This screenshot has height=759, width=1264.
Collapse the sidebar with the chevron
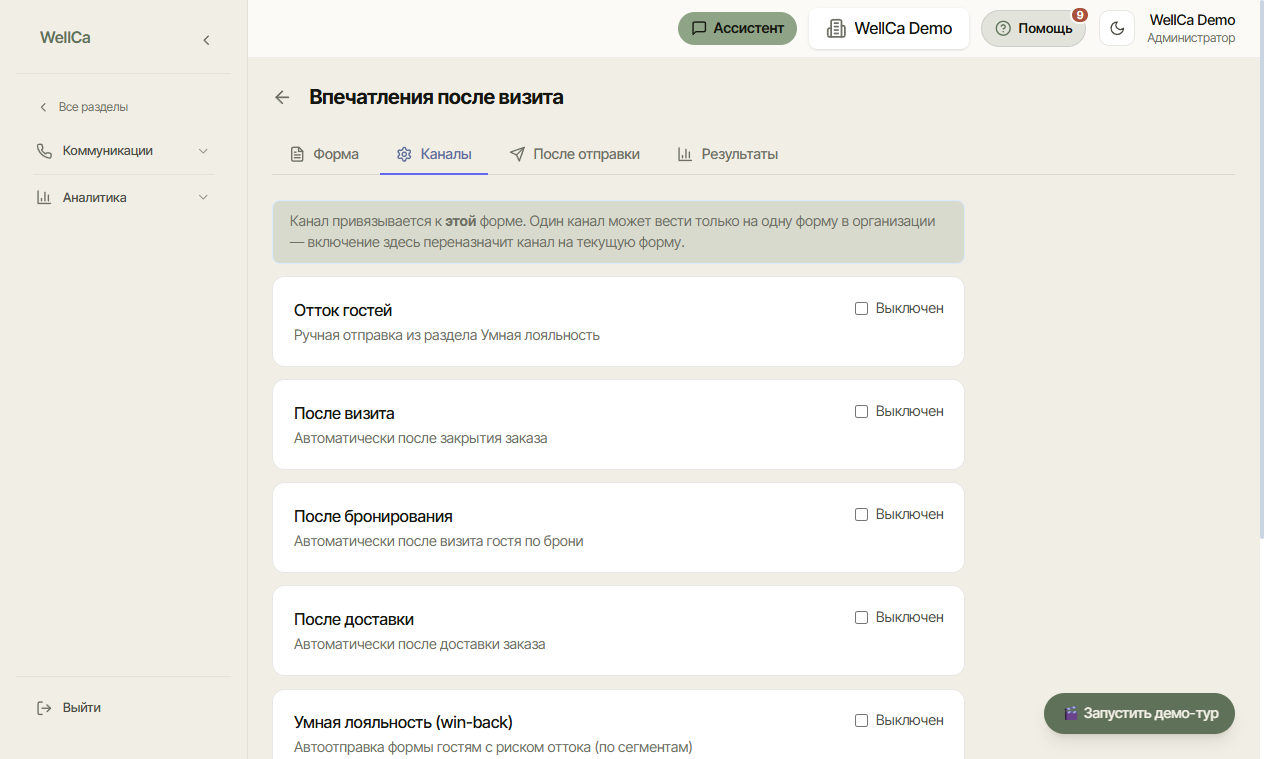206,40
